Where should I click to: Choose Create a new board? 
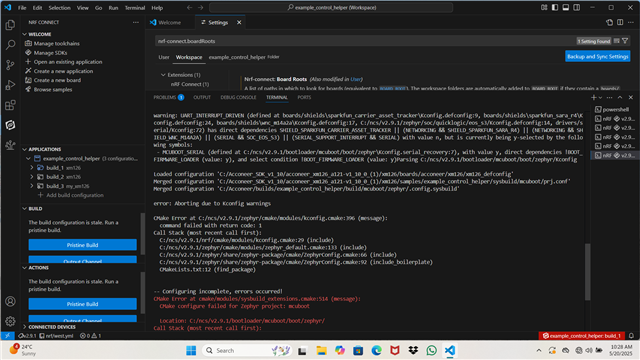coord(57,80)
